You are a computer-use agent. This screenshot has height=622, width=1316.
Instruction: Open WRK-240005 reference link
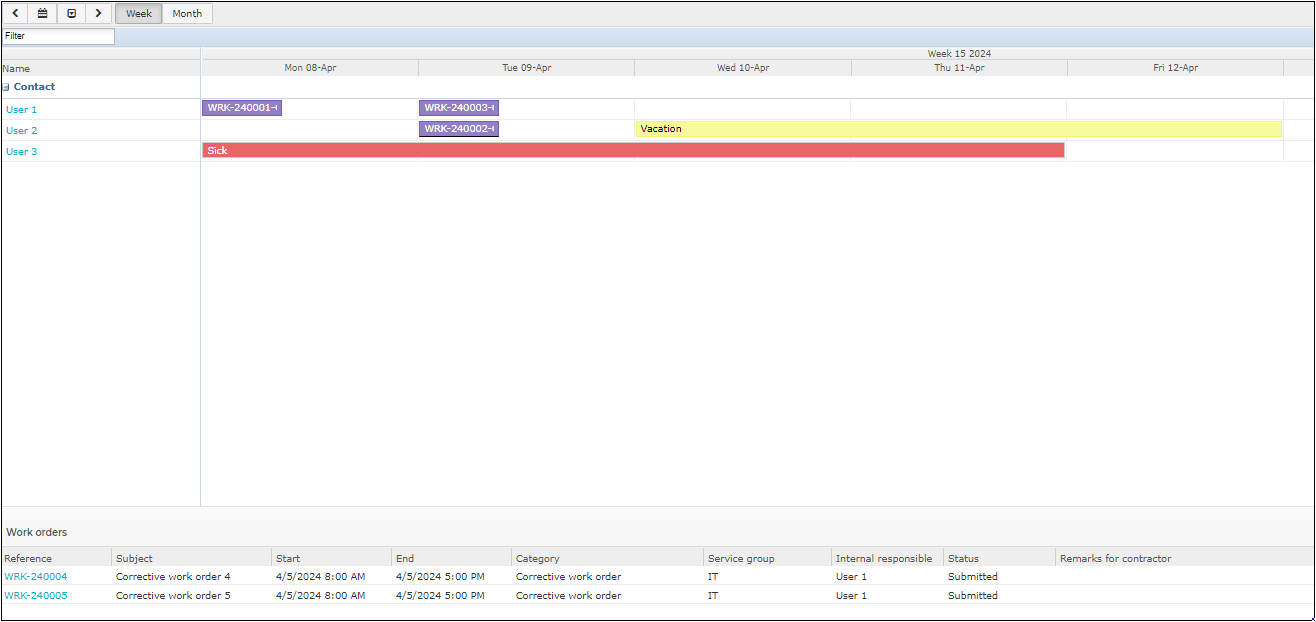pyautogui.click(x=36, y=596)
